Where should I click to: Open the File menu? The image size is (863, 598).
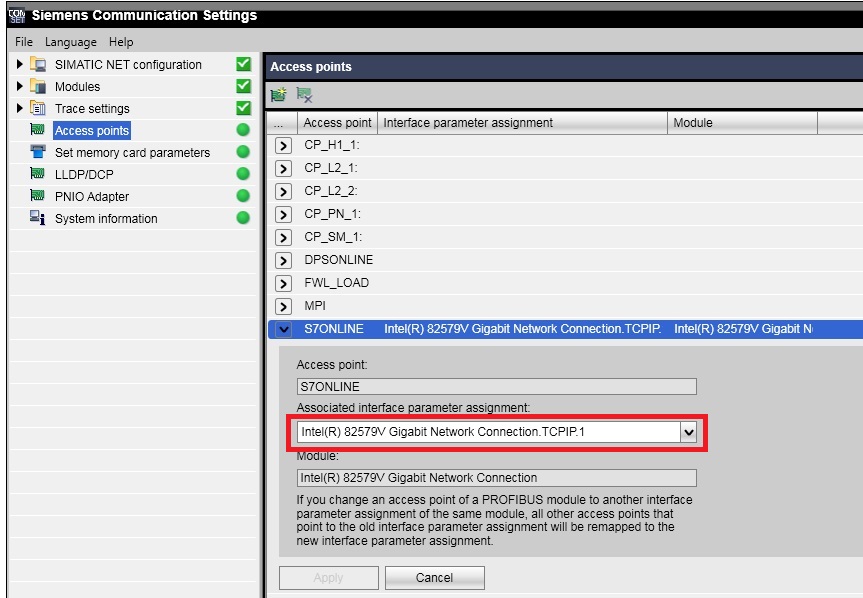click(24, 42)
